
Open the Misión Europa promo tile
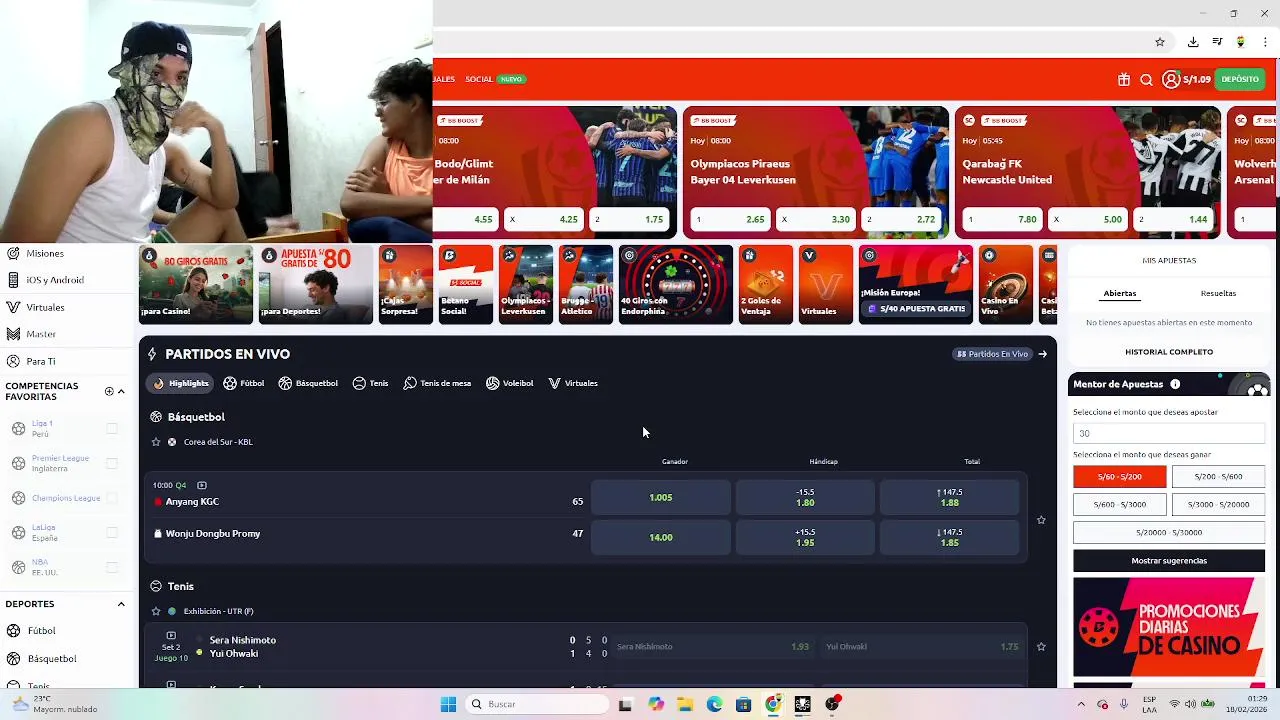pyautogui.click(x=915, y=285)
